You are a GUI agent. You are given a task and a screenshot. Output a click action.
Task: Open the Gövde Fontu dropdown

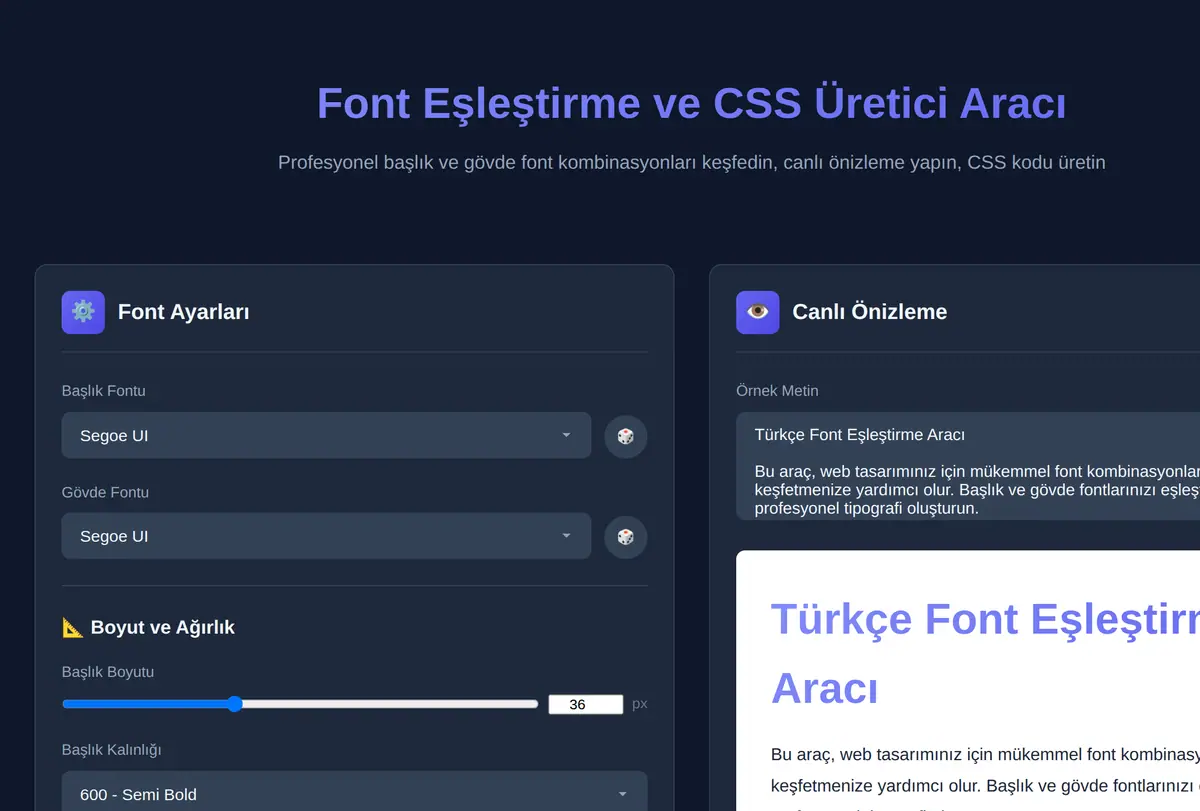(x=326, y=537)
